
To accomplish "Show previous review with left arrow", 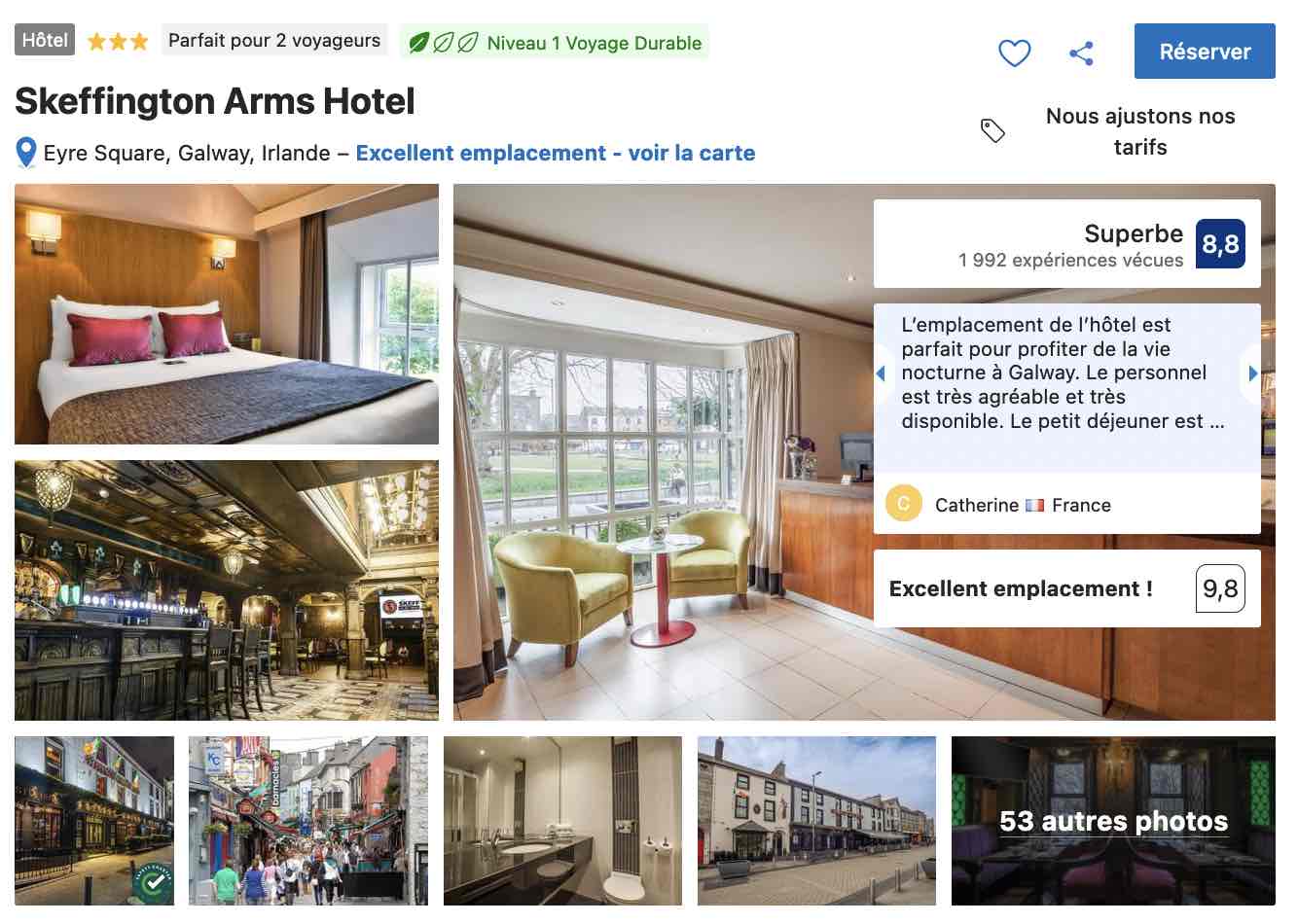I will click(882, 373).
